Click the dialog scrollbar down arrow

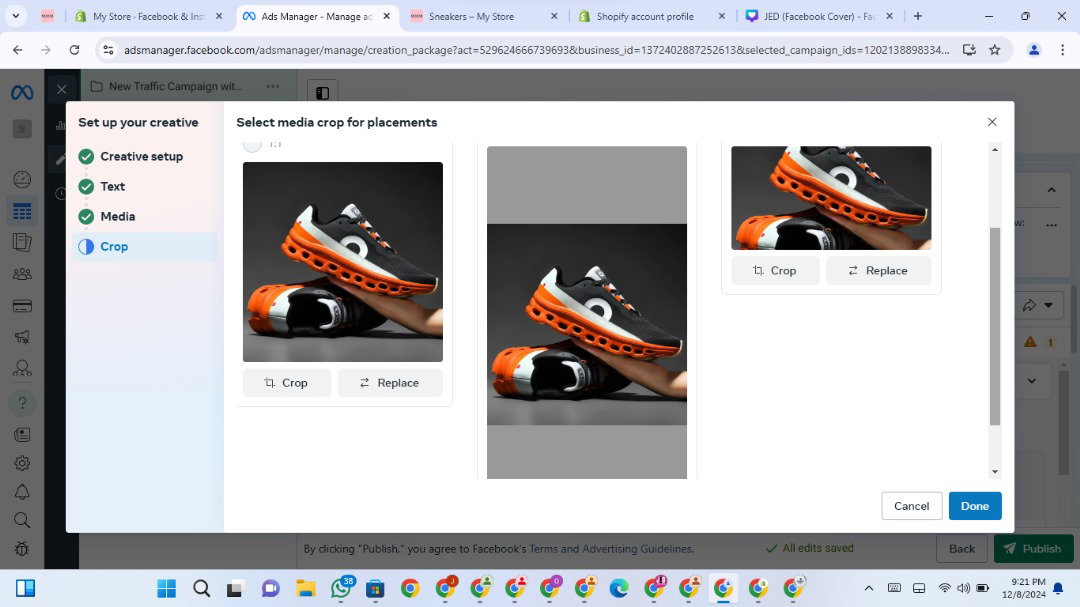pyautogui.click(x=995, y=472)
